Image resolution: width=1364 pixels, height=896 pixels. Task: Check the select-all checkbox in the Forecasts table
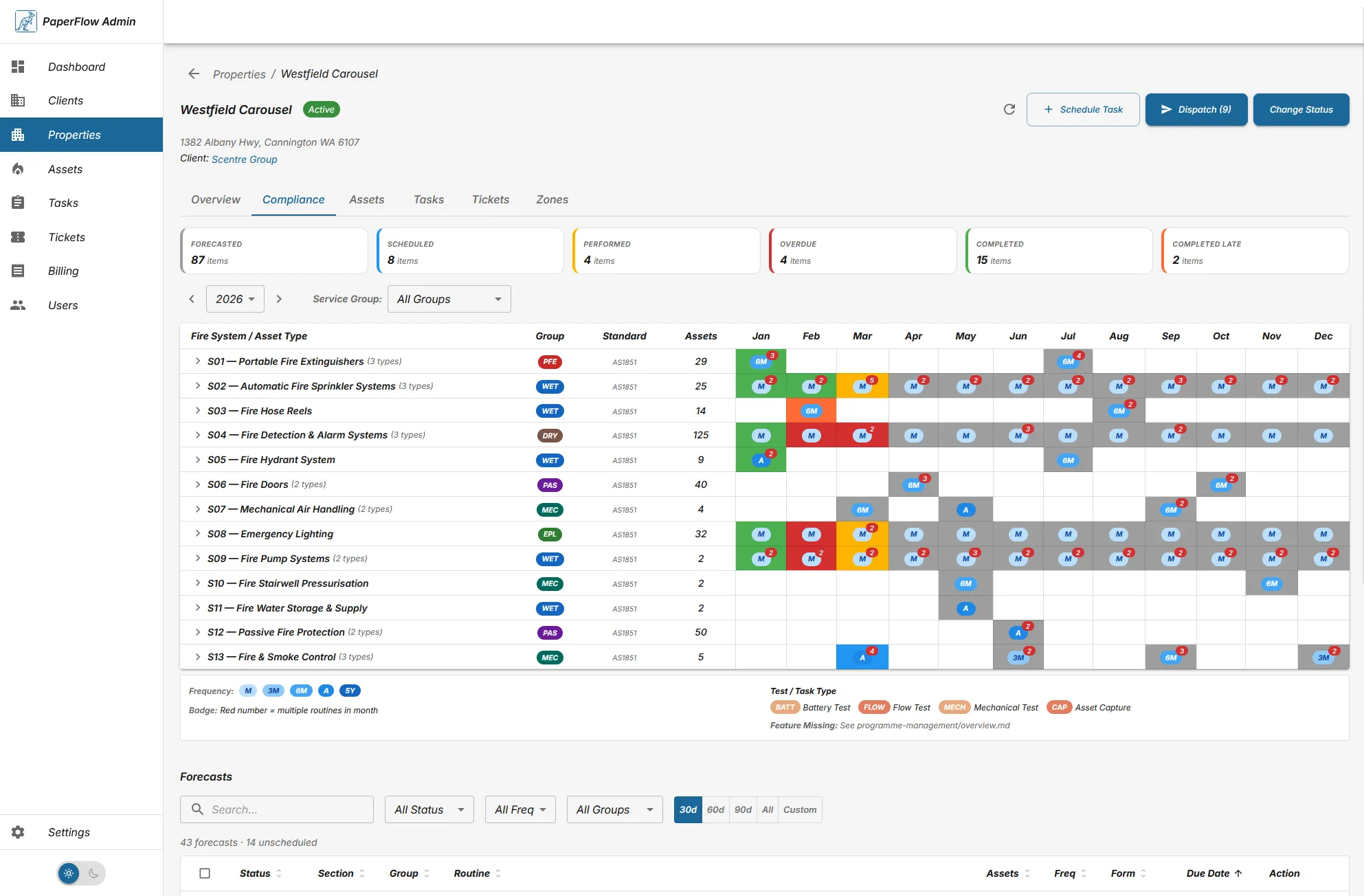[x=205, y=873]
